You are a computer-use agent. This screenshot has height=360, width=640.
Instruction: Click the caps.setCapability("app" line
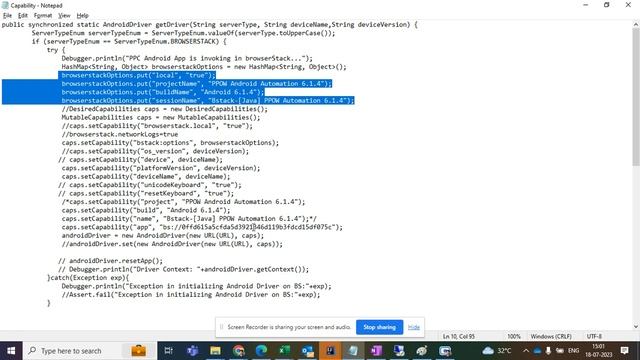[x=202, y=227]
